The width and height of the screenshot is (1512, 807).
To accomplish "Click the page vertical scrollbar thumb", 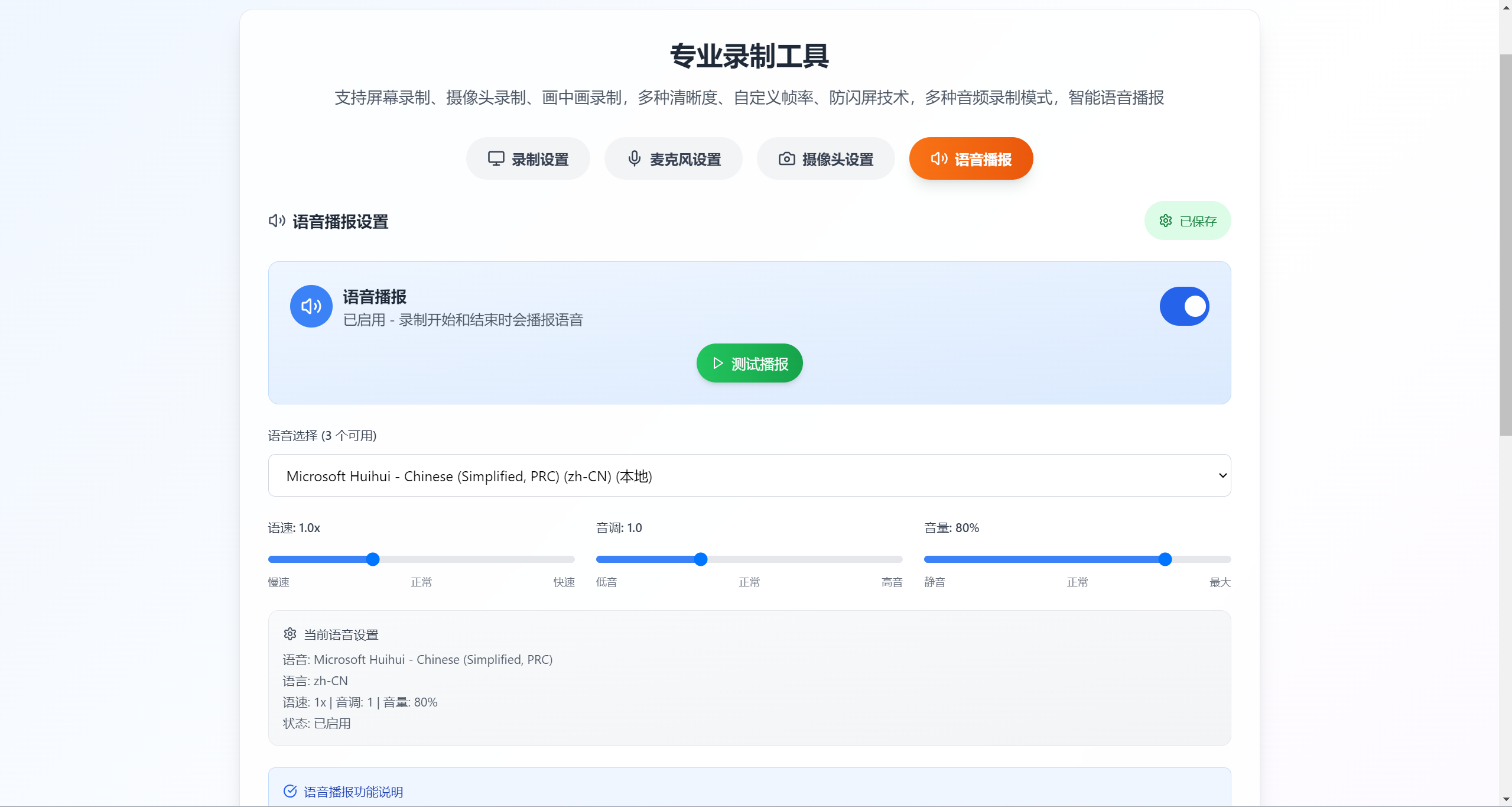I will point(1505,245).
